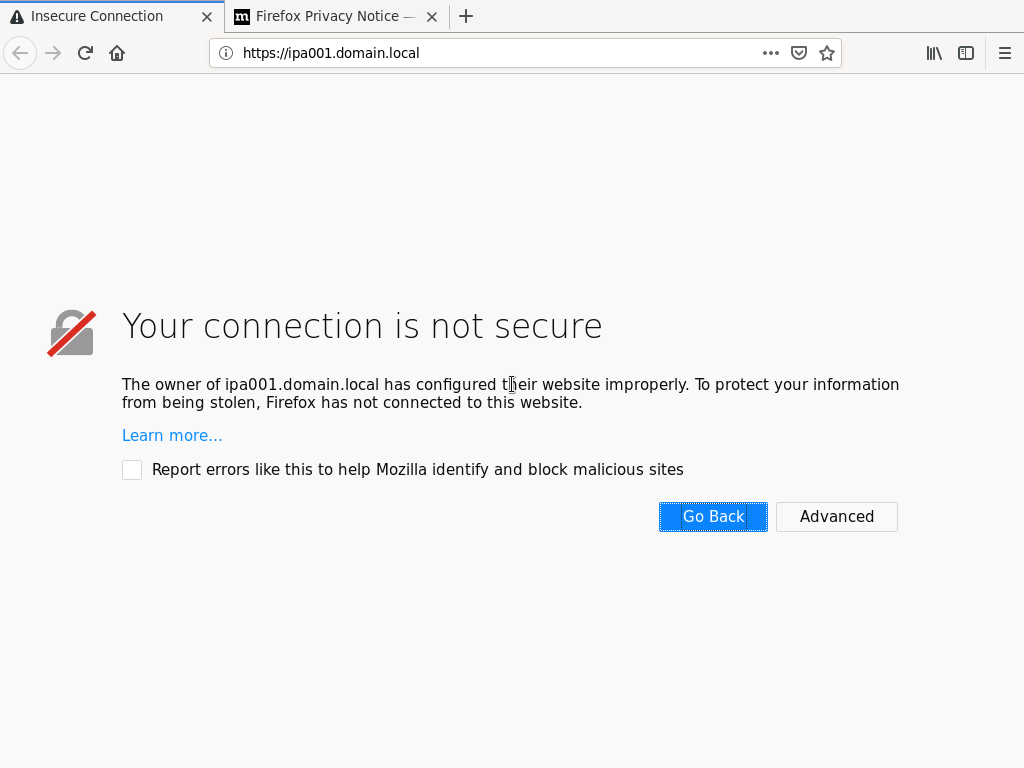Switch to Insecure Connection tab
The image size is (1024, 768).
(112, 16)
